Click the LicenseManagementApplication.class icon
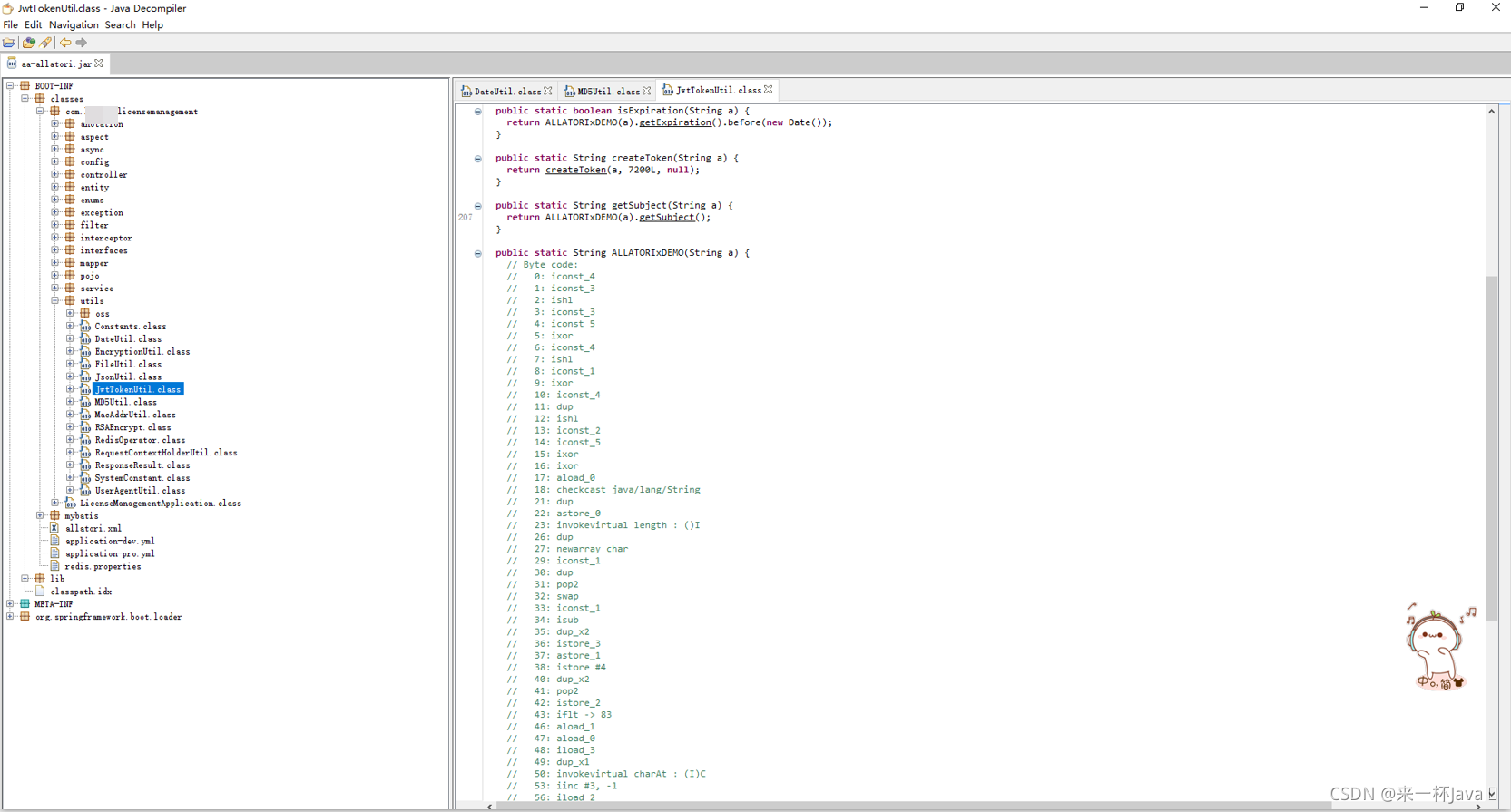Screen dimensions: 1511x812 70,503
